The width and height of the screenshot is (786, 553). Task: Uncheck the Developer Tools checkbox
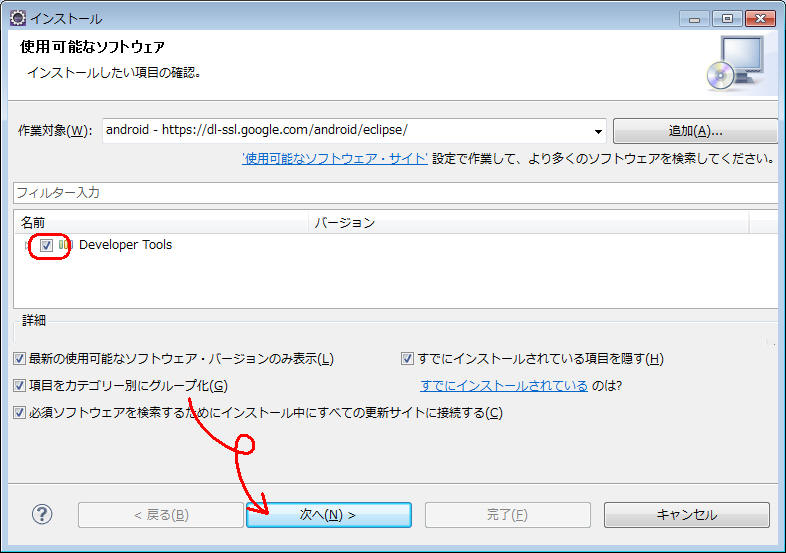pyautogui.click(x=46, y=245)
